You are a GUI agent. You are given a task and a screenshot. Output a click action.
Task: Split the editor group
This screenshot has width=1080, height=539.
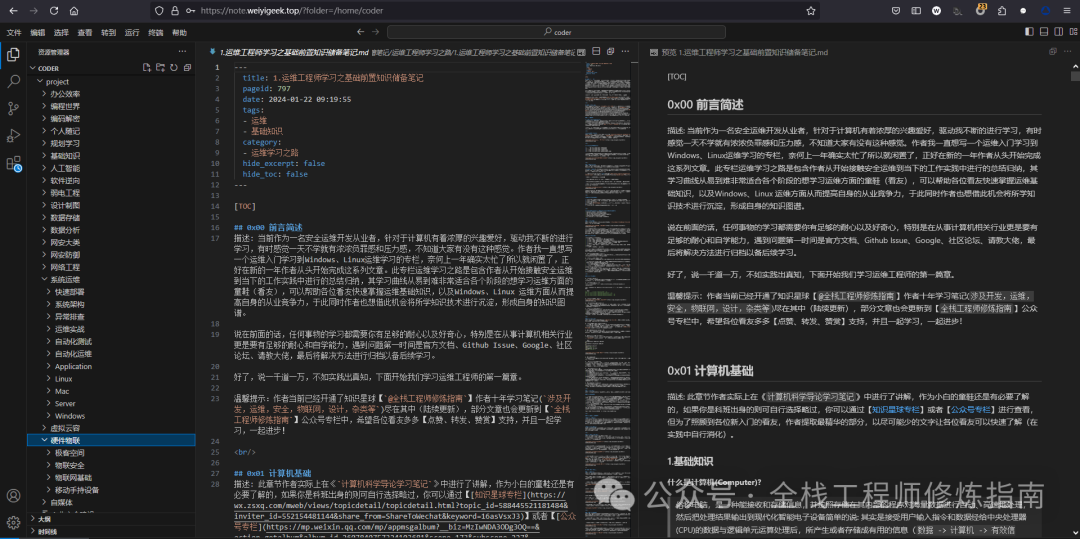coord(596,52)
